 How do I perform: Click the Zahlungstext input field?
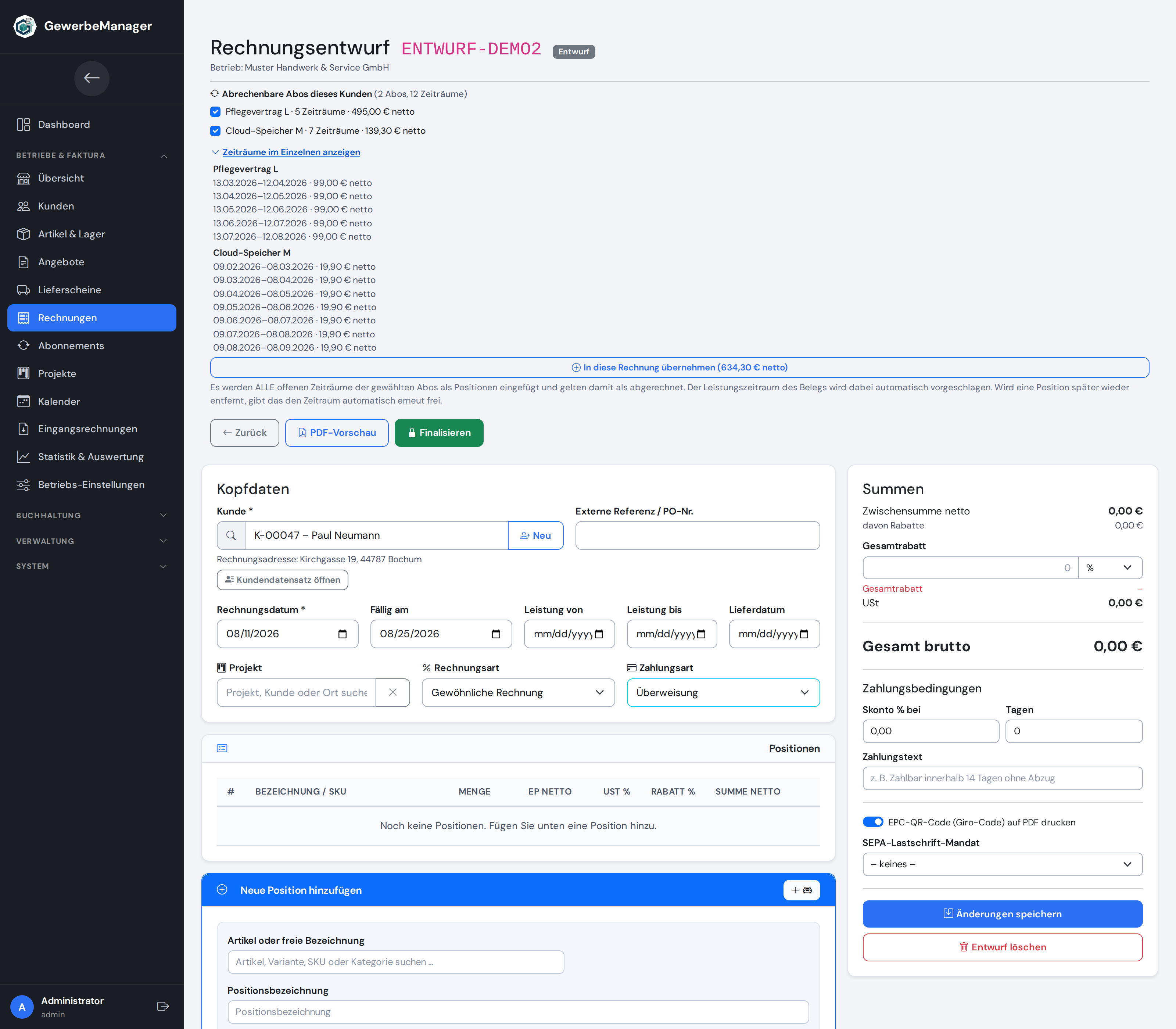[x=1002, y=778]
